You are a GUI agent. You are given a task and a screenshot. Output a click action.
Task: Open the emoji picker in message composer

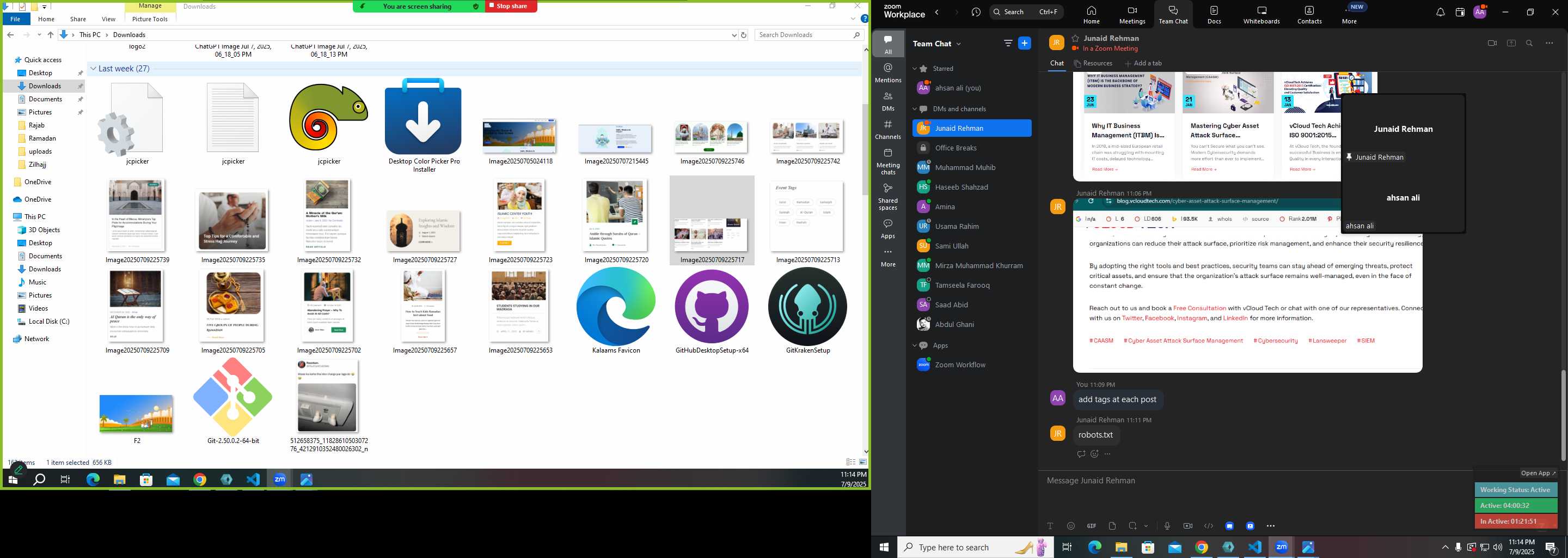[x=1071, y=526]
